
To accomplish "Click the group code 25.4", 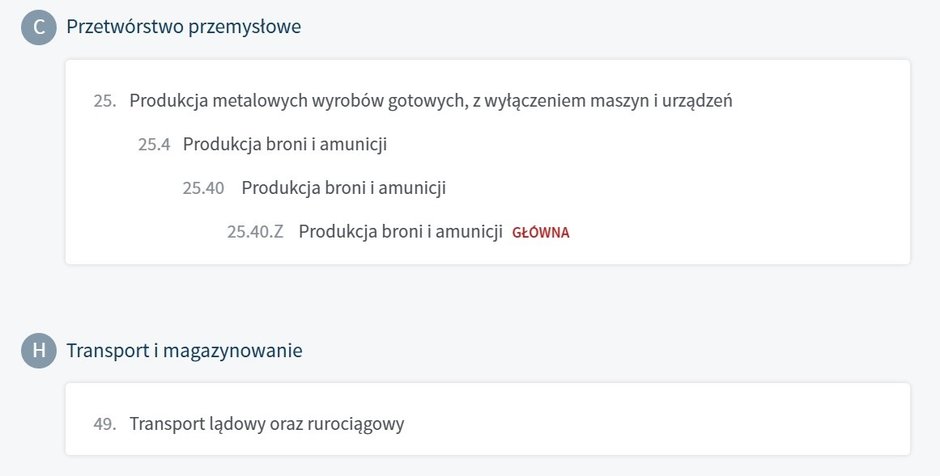I will click(x=154, y=145).
